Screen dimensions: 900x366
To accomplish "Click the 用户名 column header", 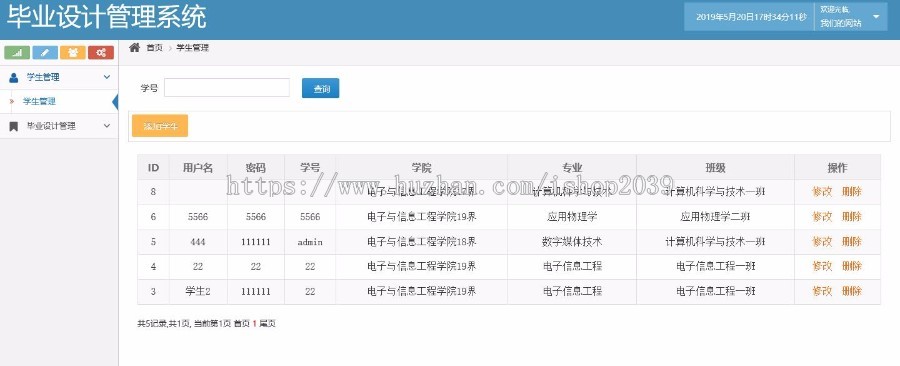I will (198, 168).
